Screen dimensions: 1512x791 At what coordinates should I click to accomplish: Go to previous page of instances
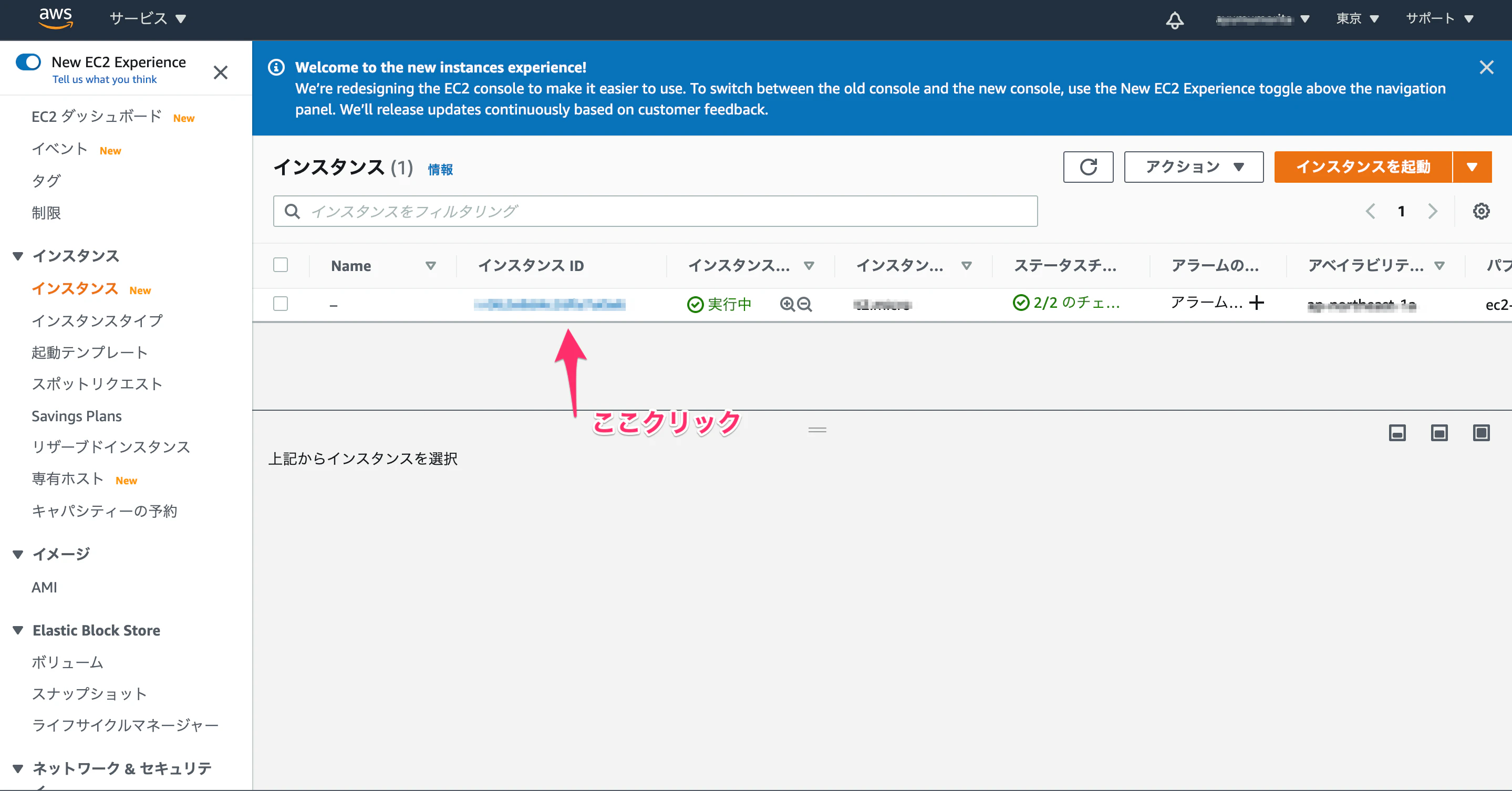click(1371, 211)
